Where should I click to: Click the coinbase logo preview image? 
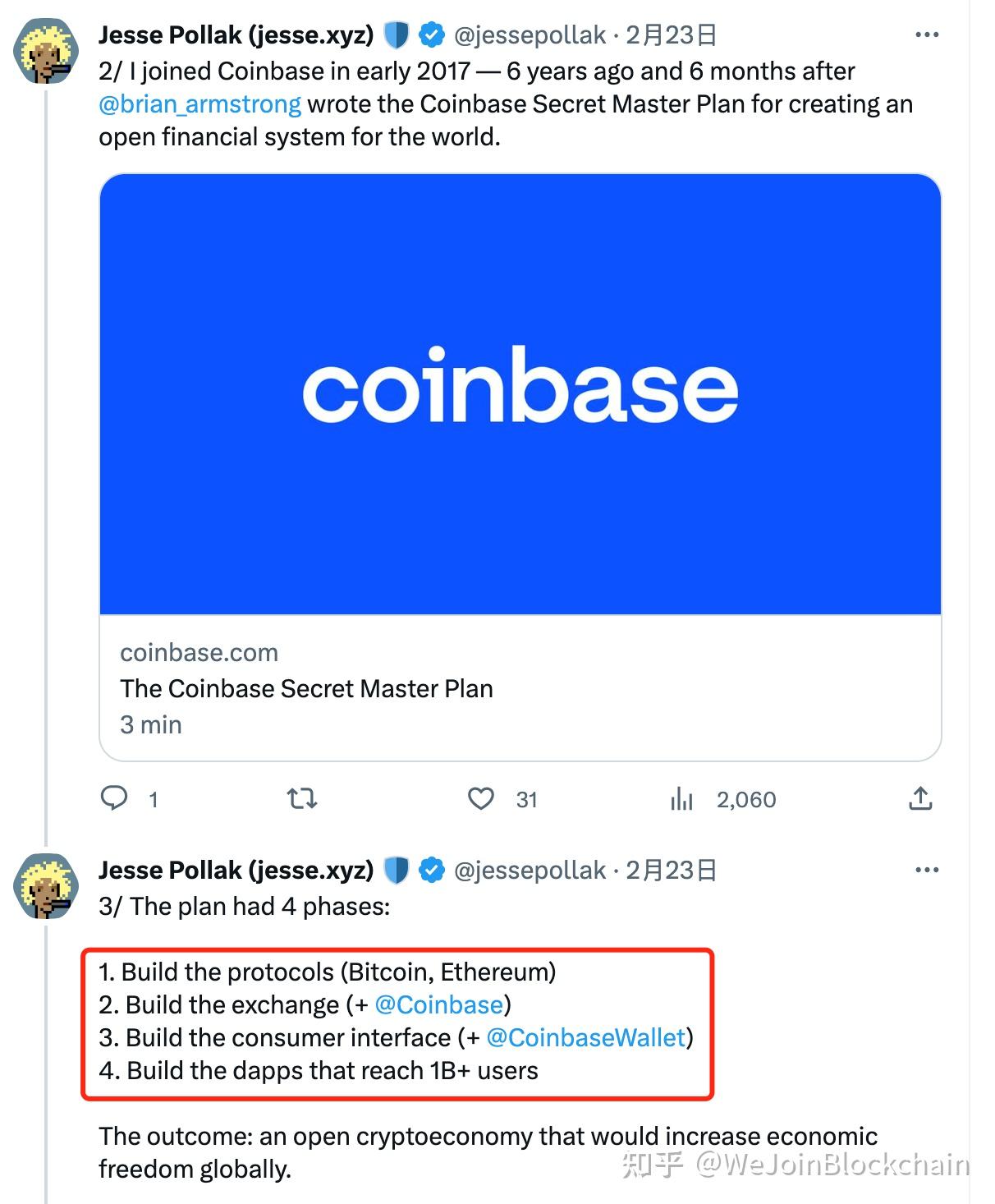pyautogui.click(x=520, y=393)
